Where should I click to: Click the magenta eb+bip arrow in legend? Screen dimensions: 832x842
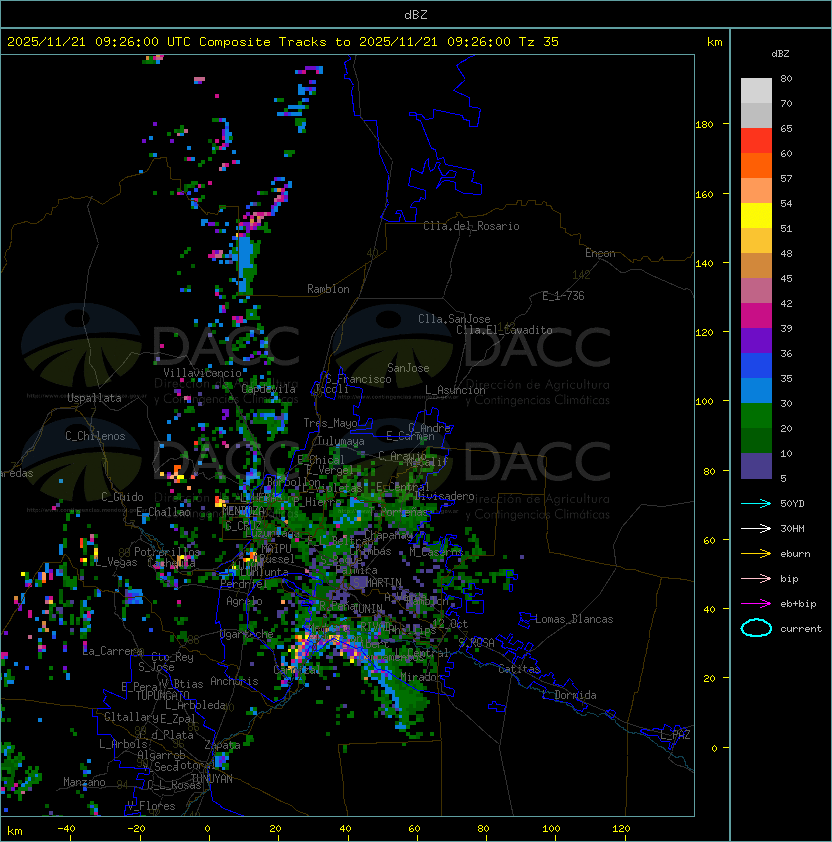tap(756, 604)
